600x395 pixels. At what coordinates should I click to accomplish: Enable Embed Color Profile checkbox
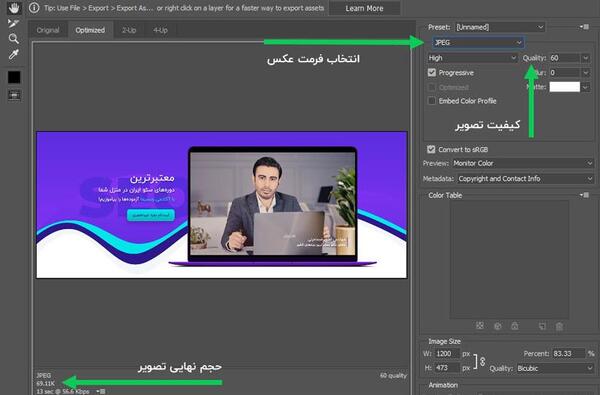click(432, 101)
